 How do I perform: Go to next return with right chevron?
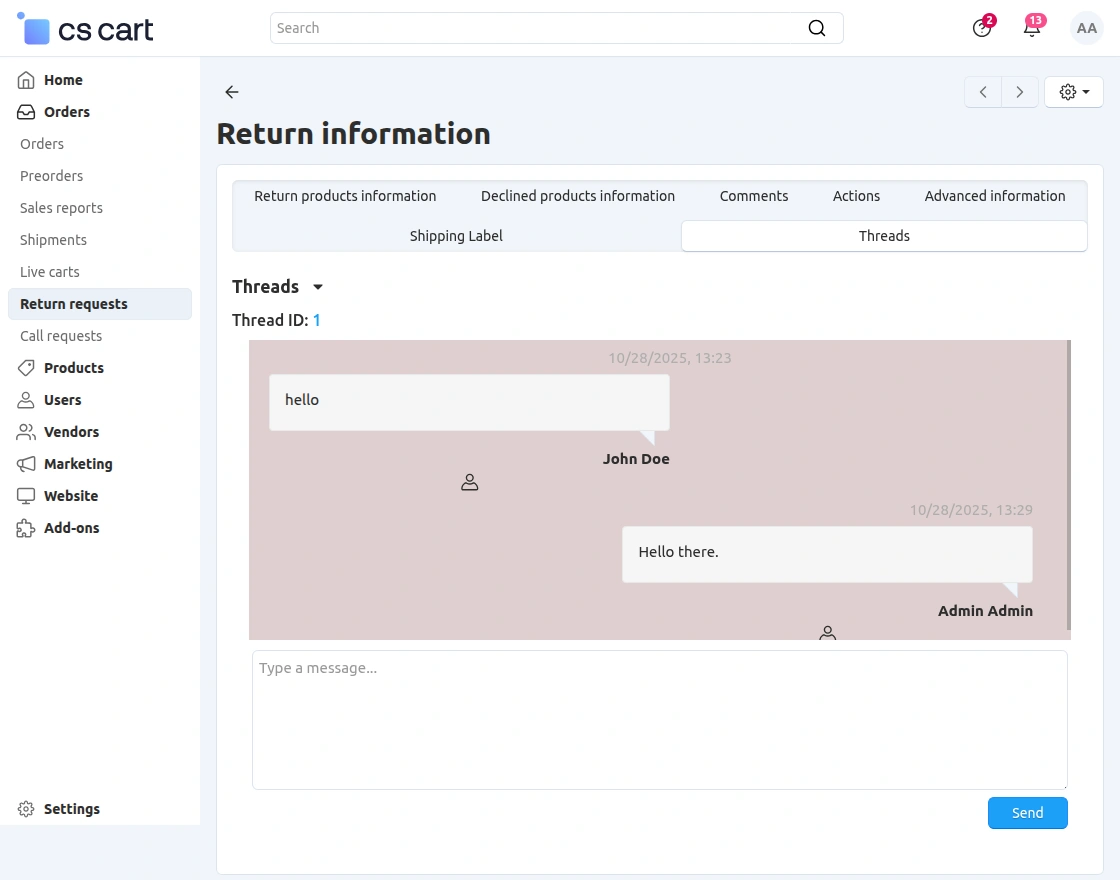1019,92
